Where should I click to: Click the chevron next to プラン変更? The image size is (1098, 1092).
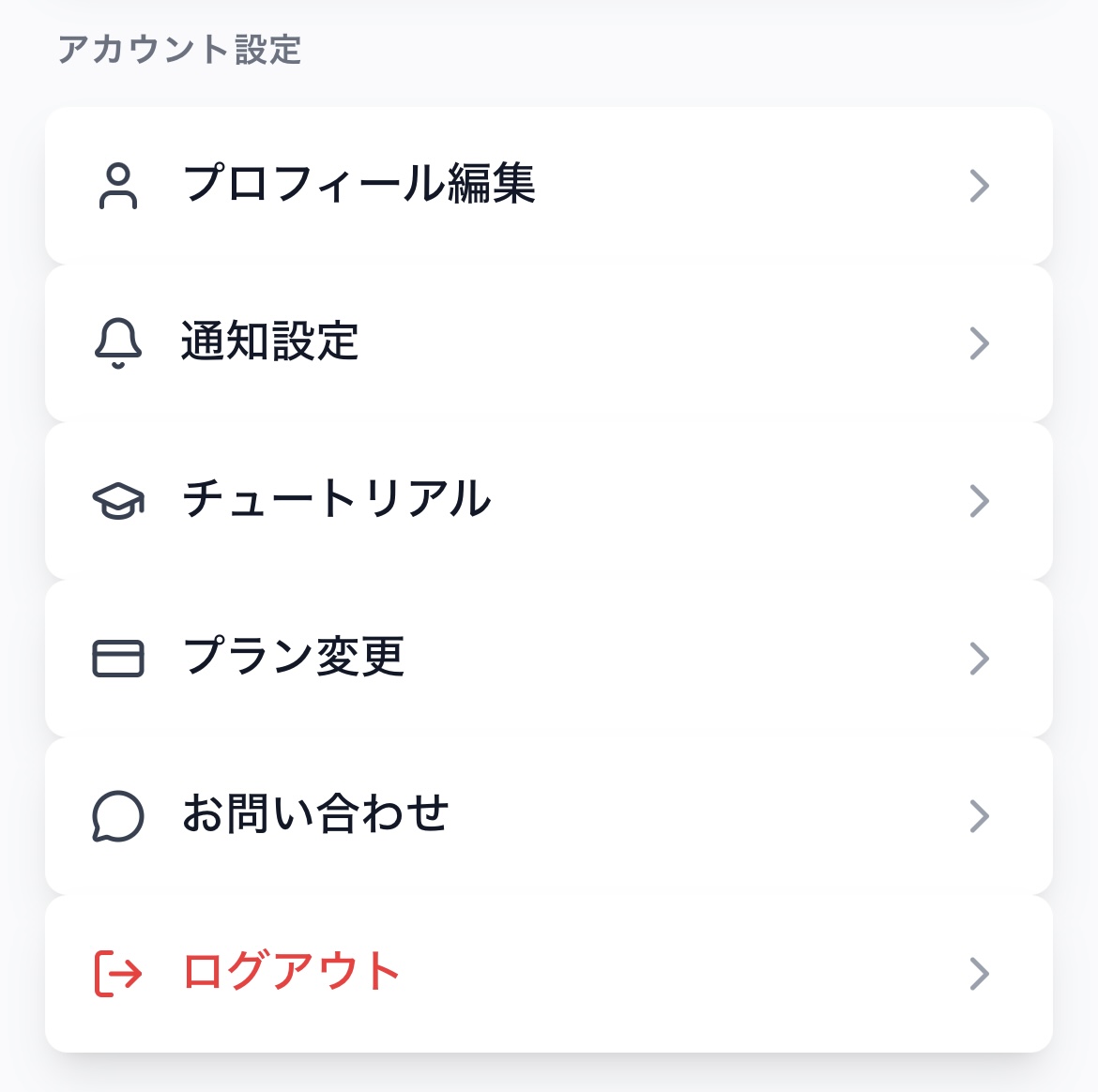click(979, 659)
